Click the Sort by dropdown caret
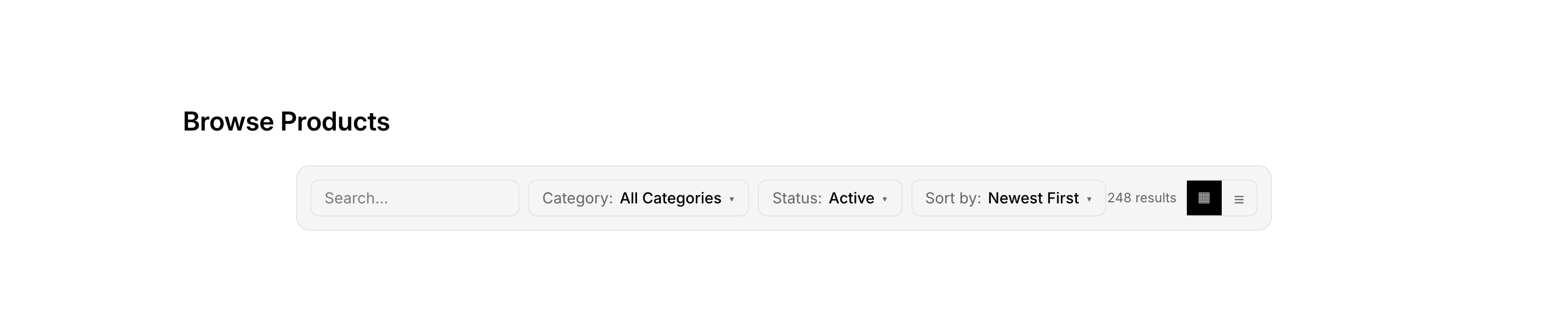The width and height of the screenshot is (1568, 335). [1089, 200]
